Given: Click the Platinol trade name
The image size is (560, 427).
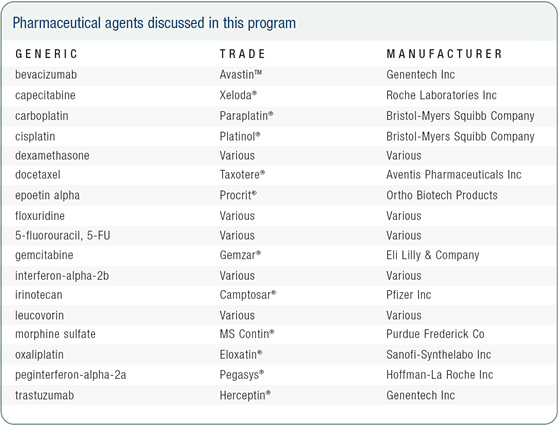Looking at the screenshot, I should (x=240, y=136).
